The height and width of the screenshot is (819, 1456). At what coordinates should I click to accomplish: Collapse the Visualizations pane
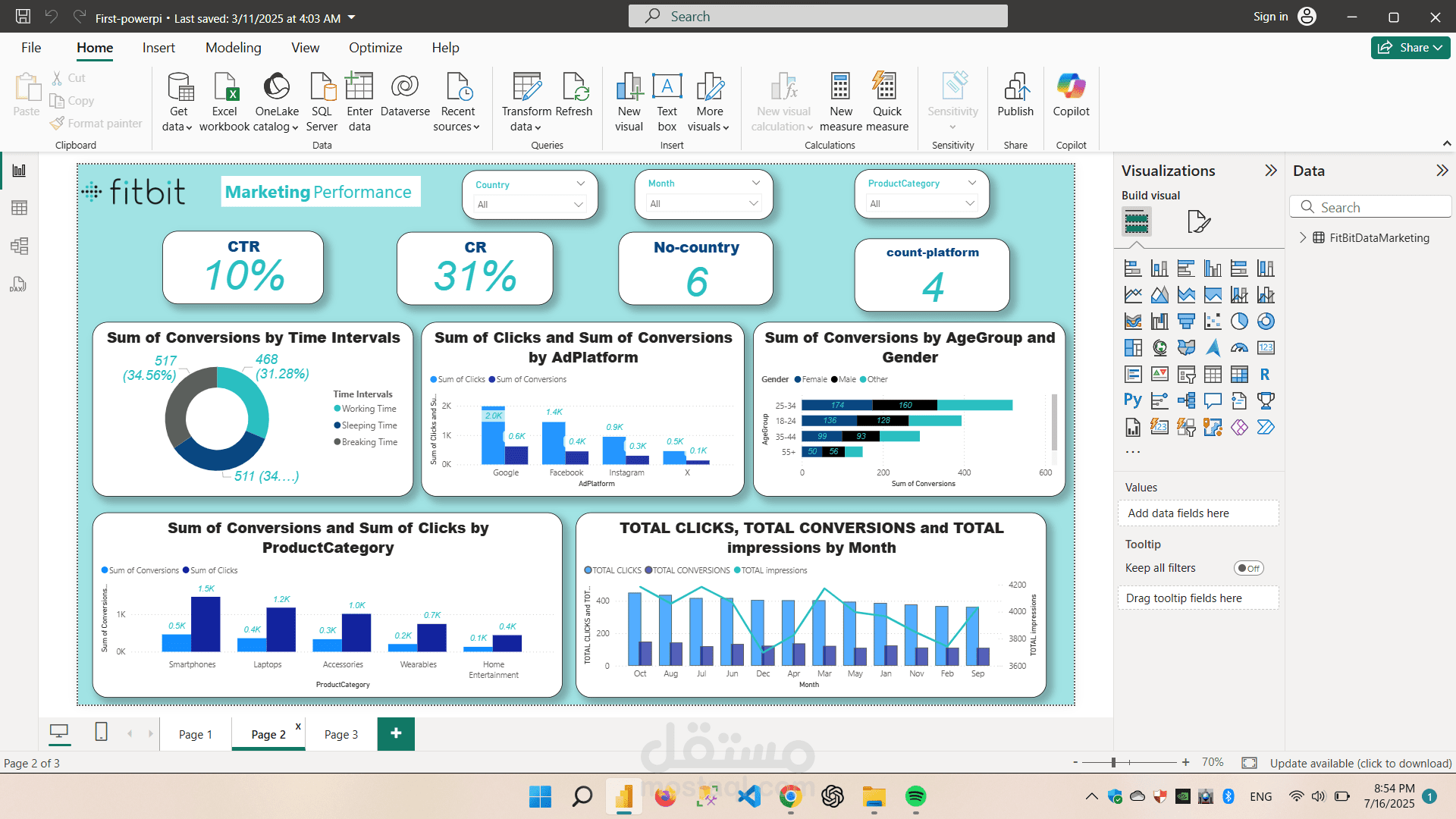pos(1271,171)
